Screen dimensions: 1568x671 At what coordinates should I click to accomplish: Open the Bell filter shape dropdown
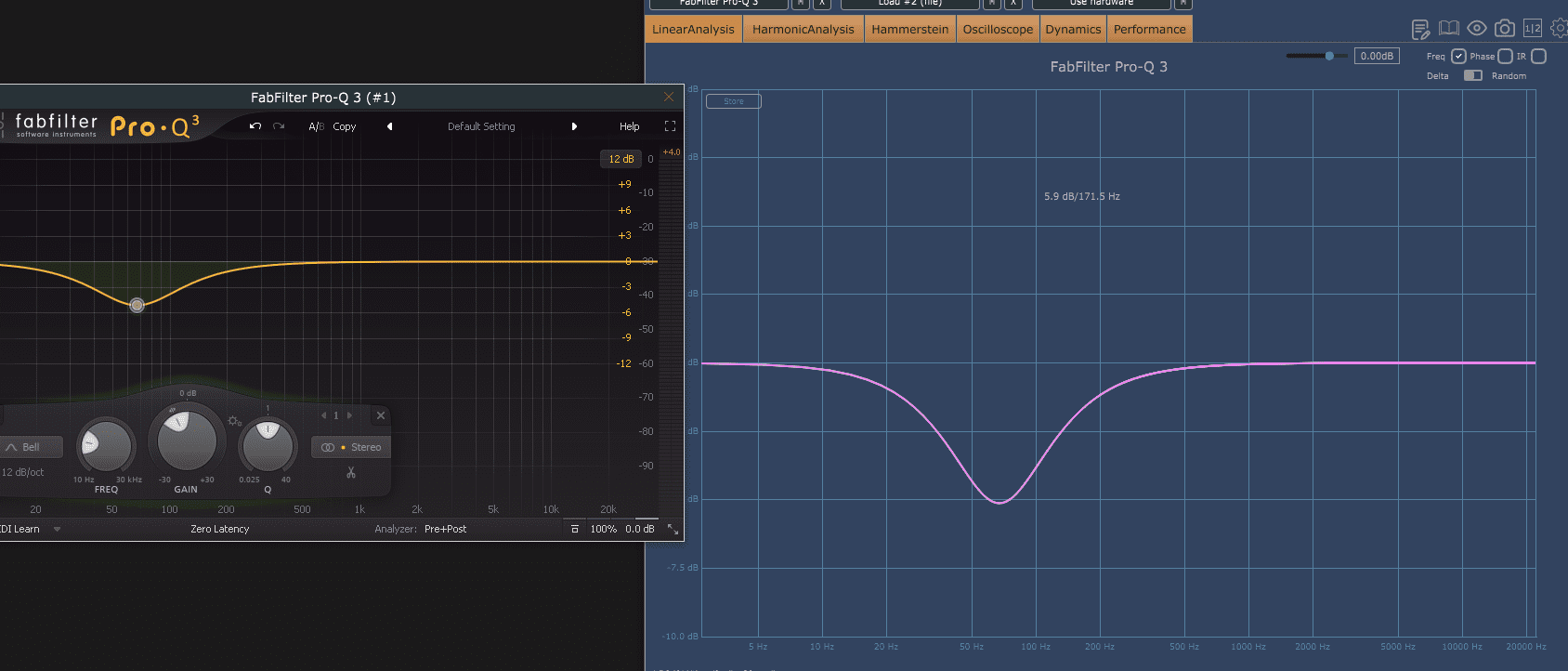pos(32,447)
